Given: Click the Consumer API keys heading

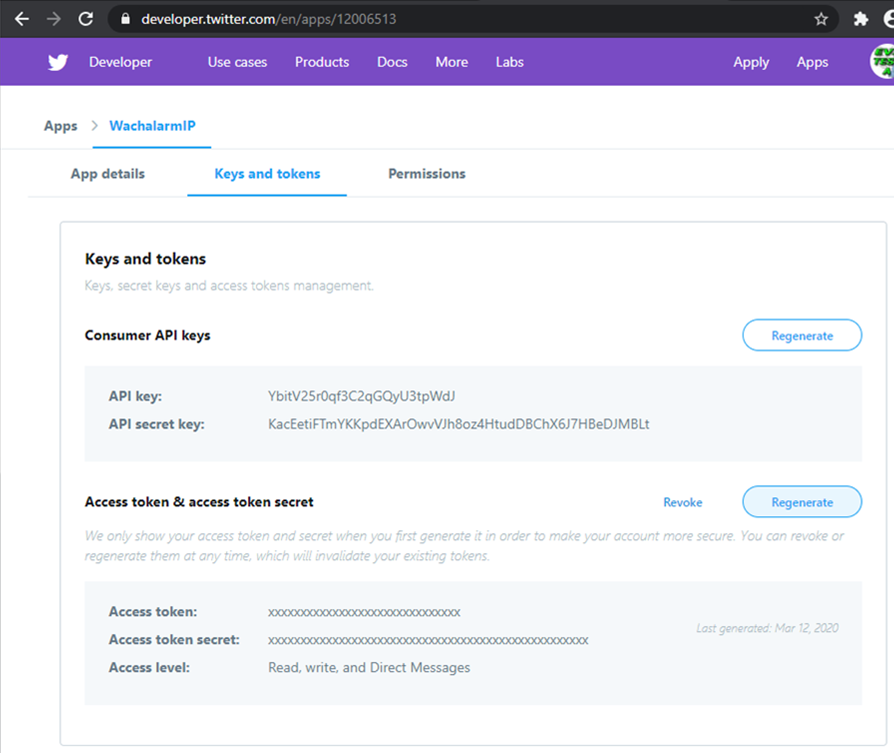Looking at the screenshot, I should [148, 335].
